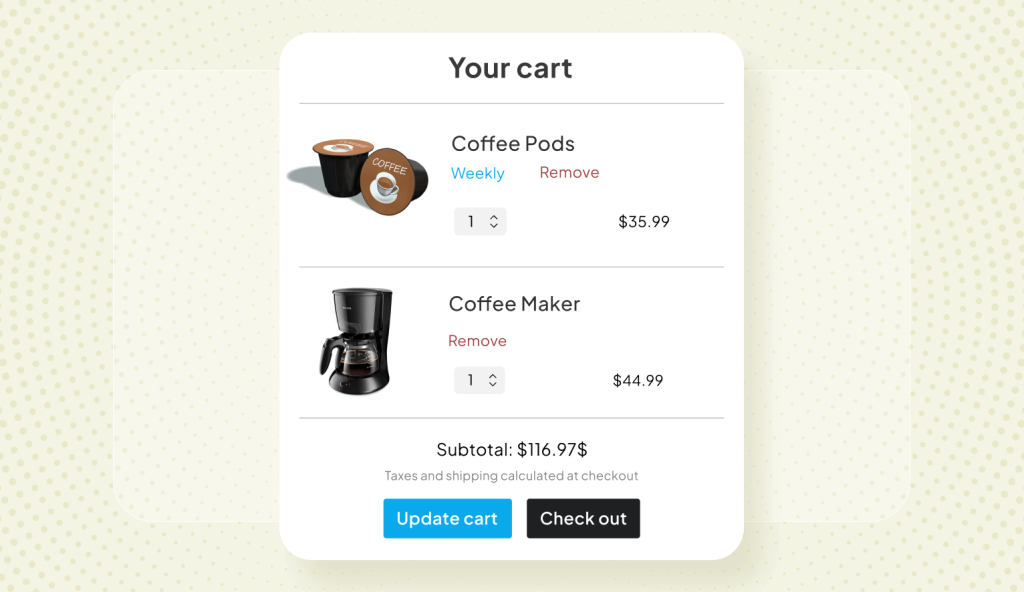The width and height of the screenshot is (1024, 592).
Task: Select the Coffee Pods product title
Action: (512, 143)
